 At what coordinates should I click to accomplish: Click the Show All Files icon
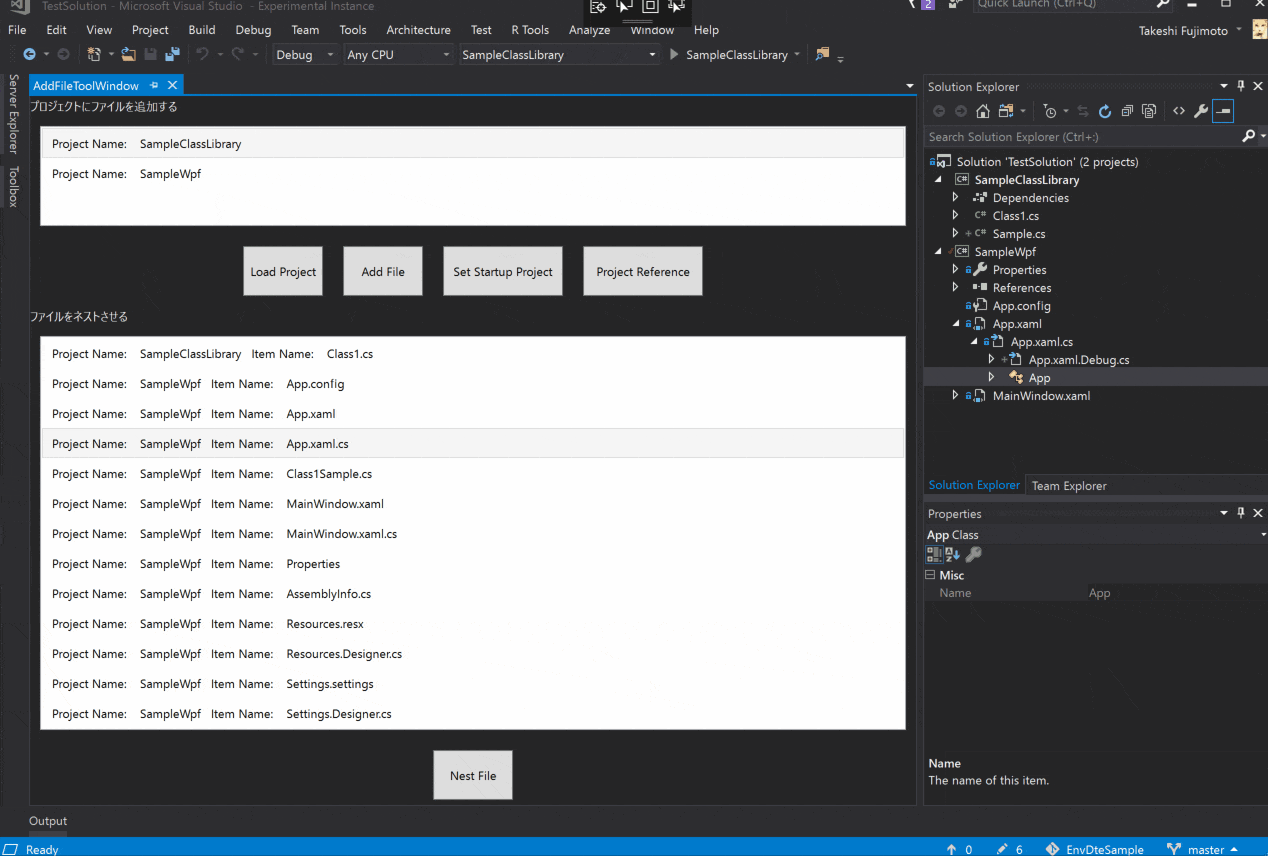1149,111
